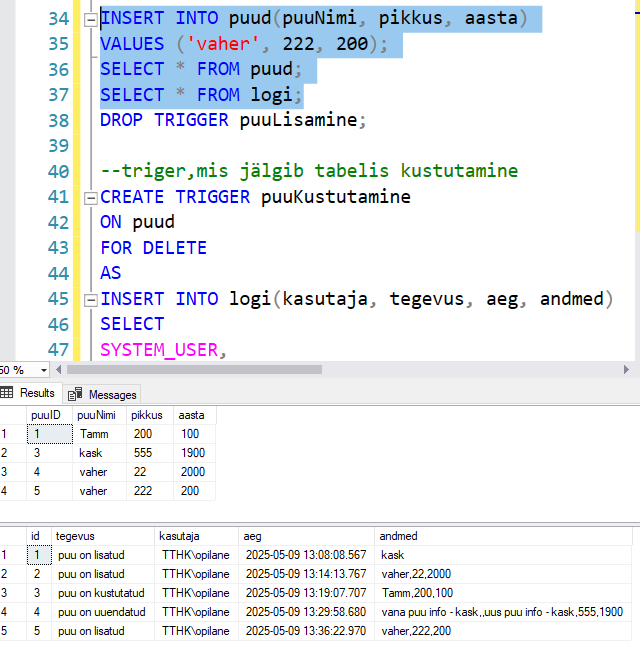Screen dimensions: 640x648
Task: Switch to the Messages tab
Action: pyautogui.click(x=111, y=394)
